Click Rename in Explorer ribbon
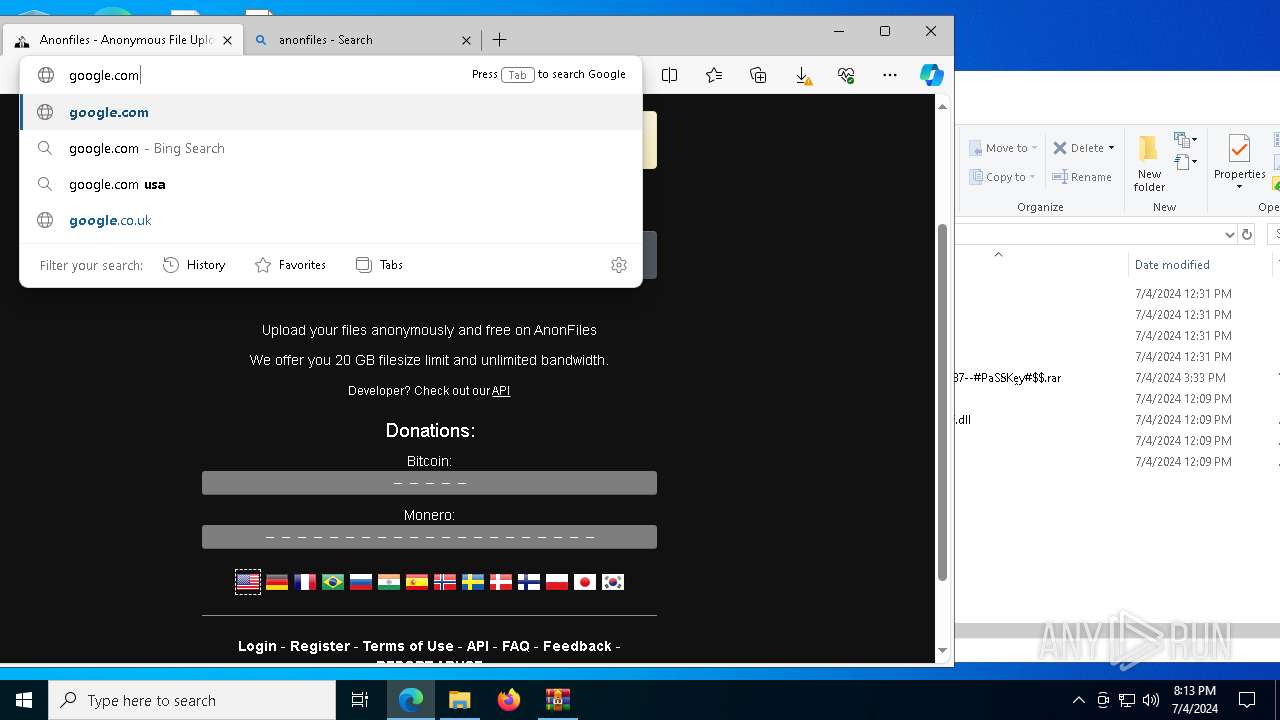Screen dimensions: 1280x720 (x=1082, y=177)
